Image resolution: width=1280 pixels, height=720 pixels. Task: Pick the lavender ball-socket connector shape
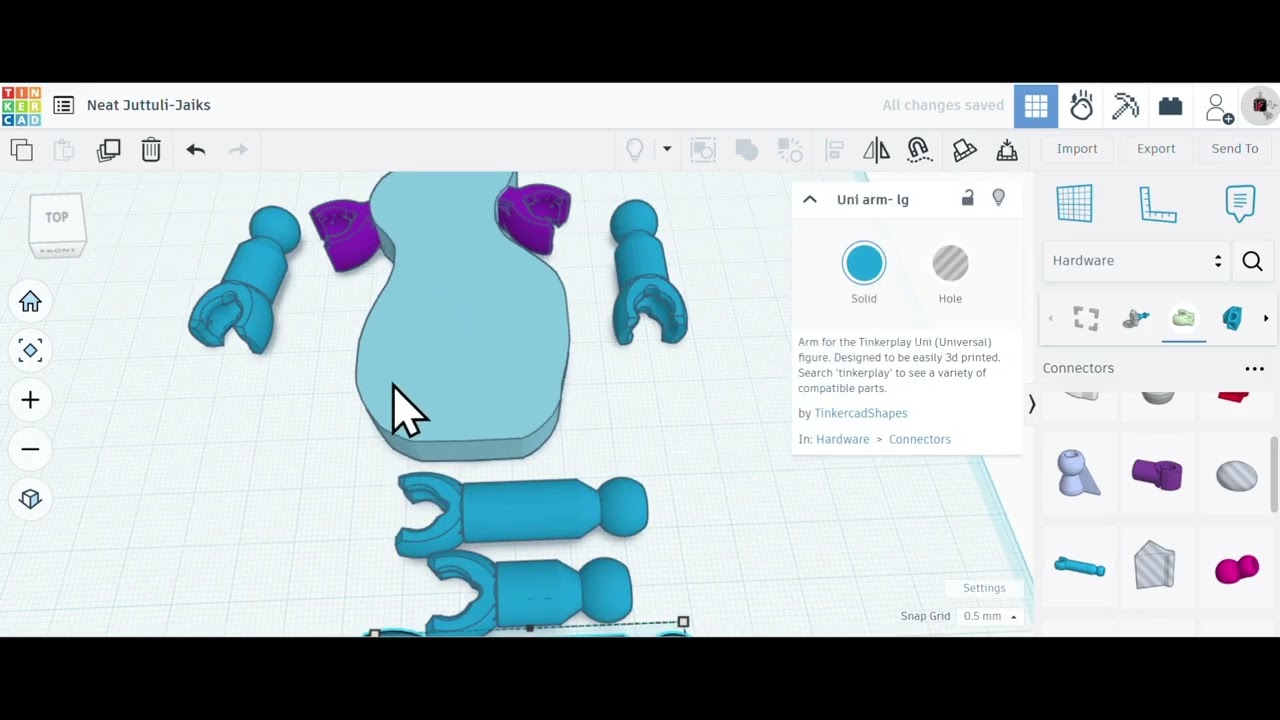(1079, 473)
